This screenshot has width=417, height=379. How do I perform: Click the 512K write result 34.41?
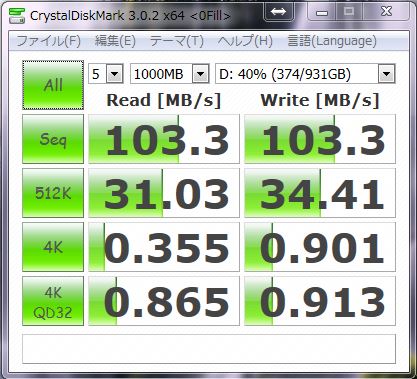(320, 193)
